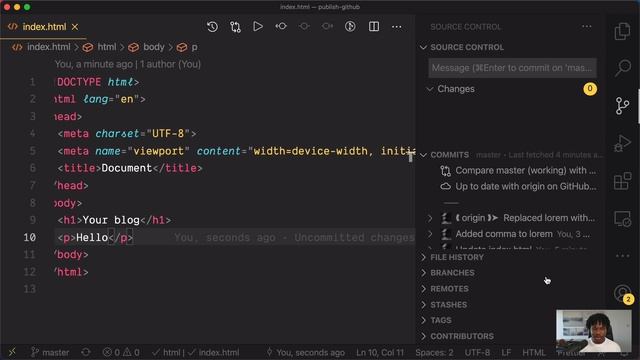Click 'Compare master (working) with ...' row

[518, 170]
